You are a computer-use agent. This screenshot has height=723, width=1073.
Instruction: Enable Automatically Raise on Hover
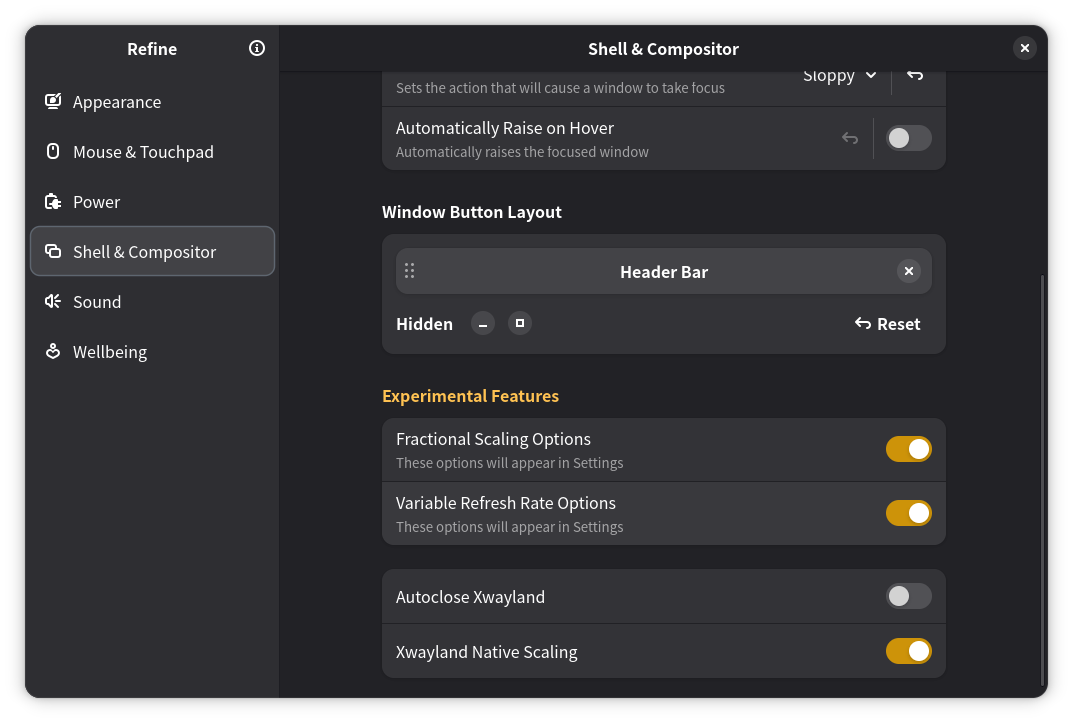click(x=908, y=138)
